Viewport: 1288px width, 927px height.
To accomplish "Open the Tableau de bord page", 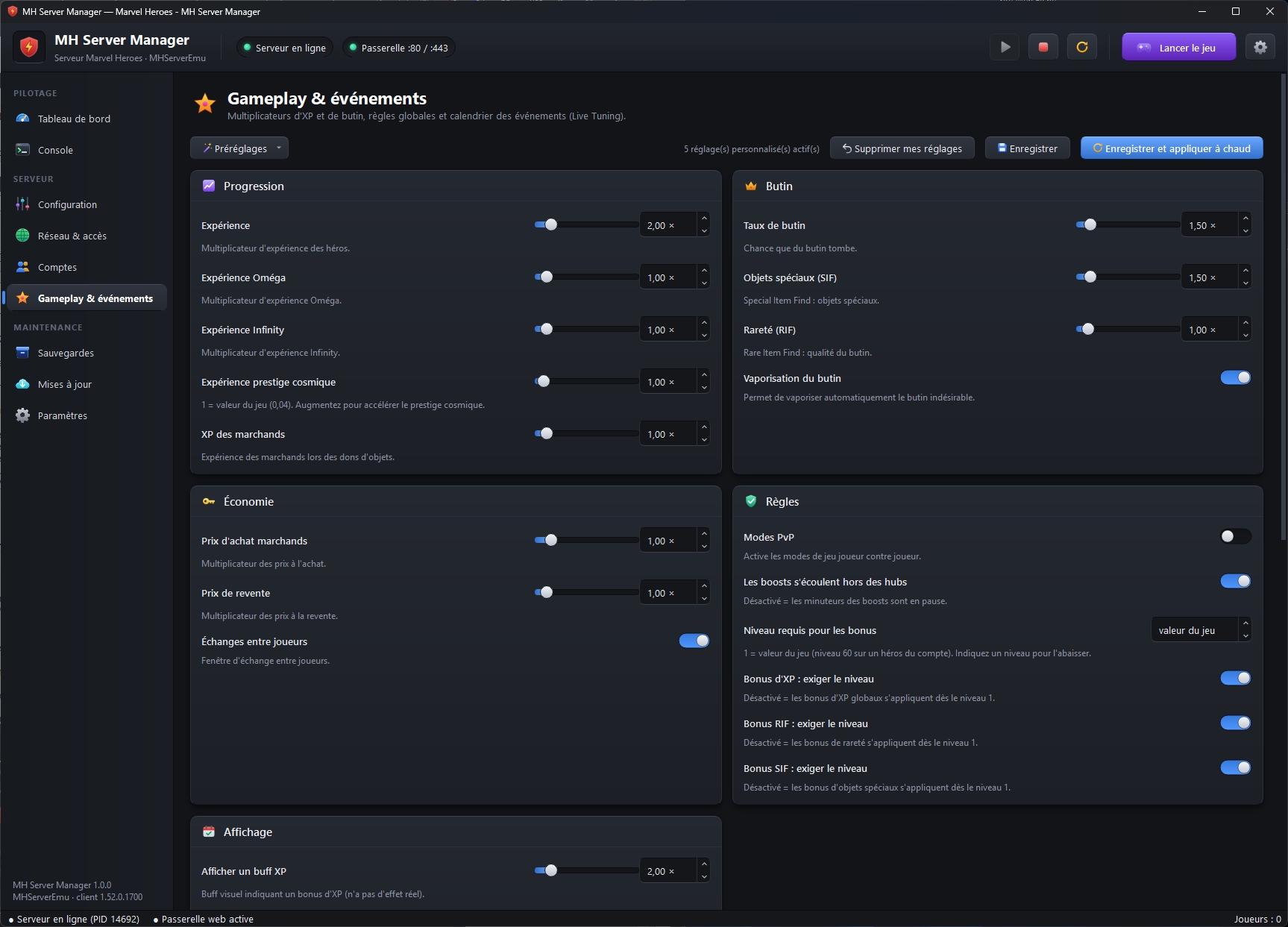I will (87, 119).
